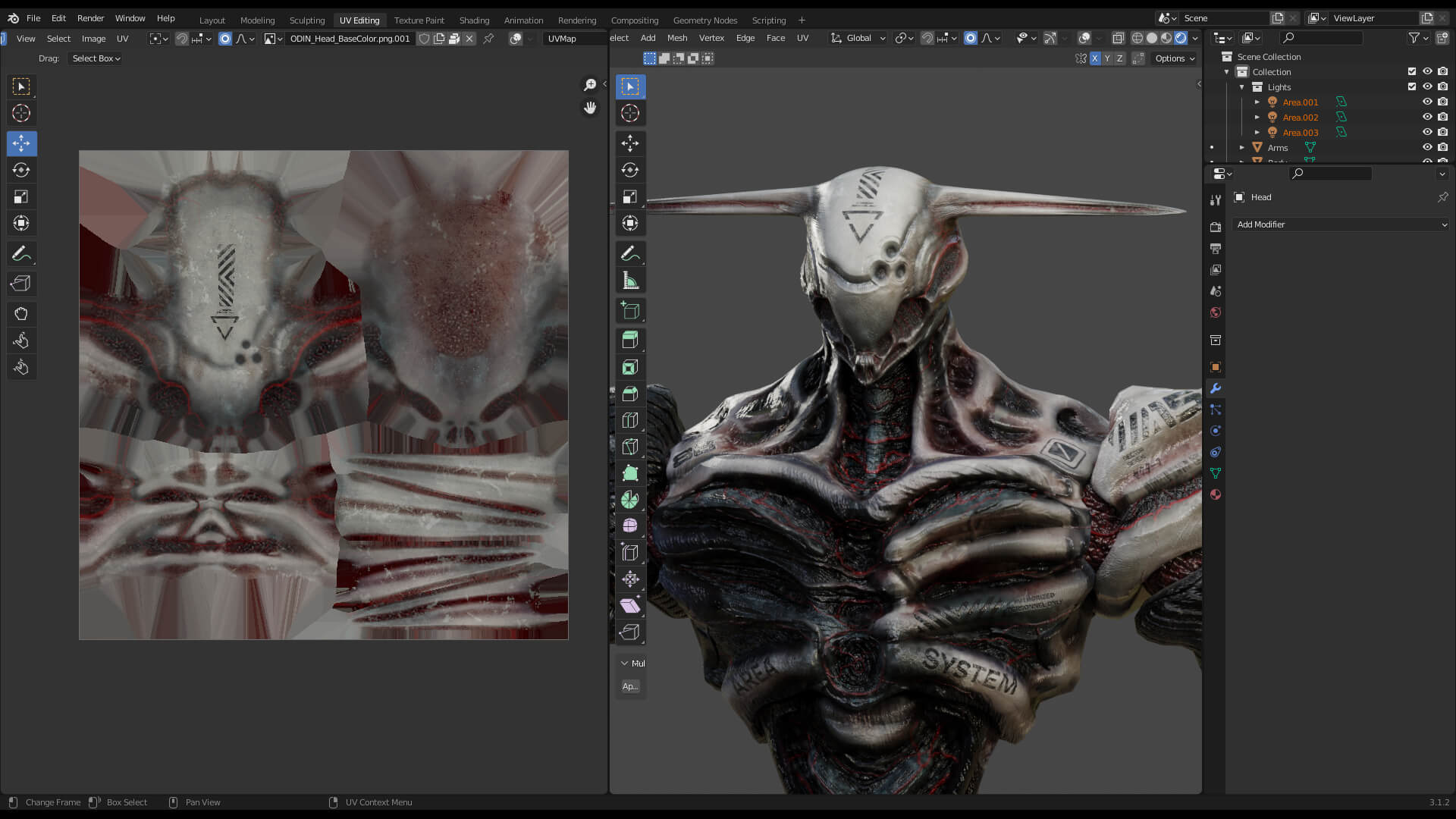Expand the Arms object in outliner
This screenshot has height=819, width=1456.
tap(1242, 148)
